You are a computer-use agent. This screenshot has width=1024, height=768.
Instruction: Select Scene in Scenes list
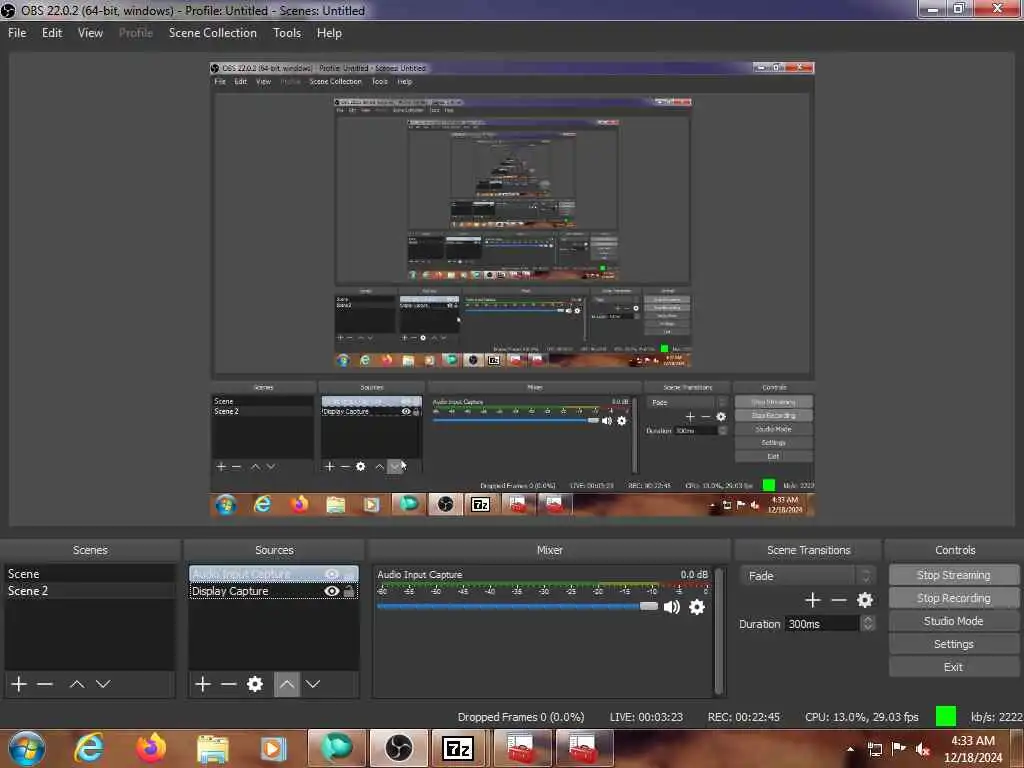point(90,574)
